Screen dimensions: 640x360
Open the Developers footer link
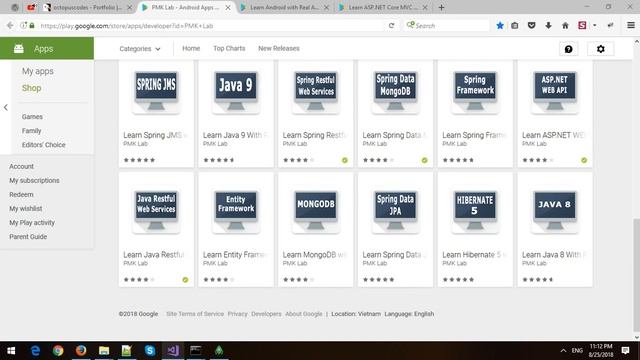(x=266, y=314)
